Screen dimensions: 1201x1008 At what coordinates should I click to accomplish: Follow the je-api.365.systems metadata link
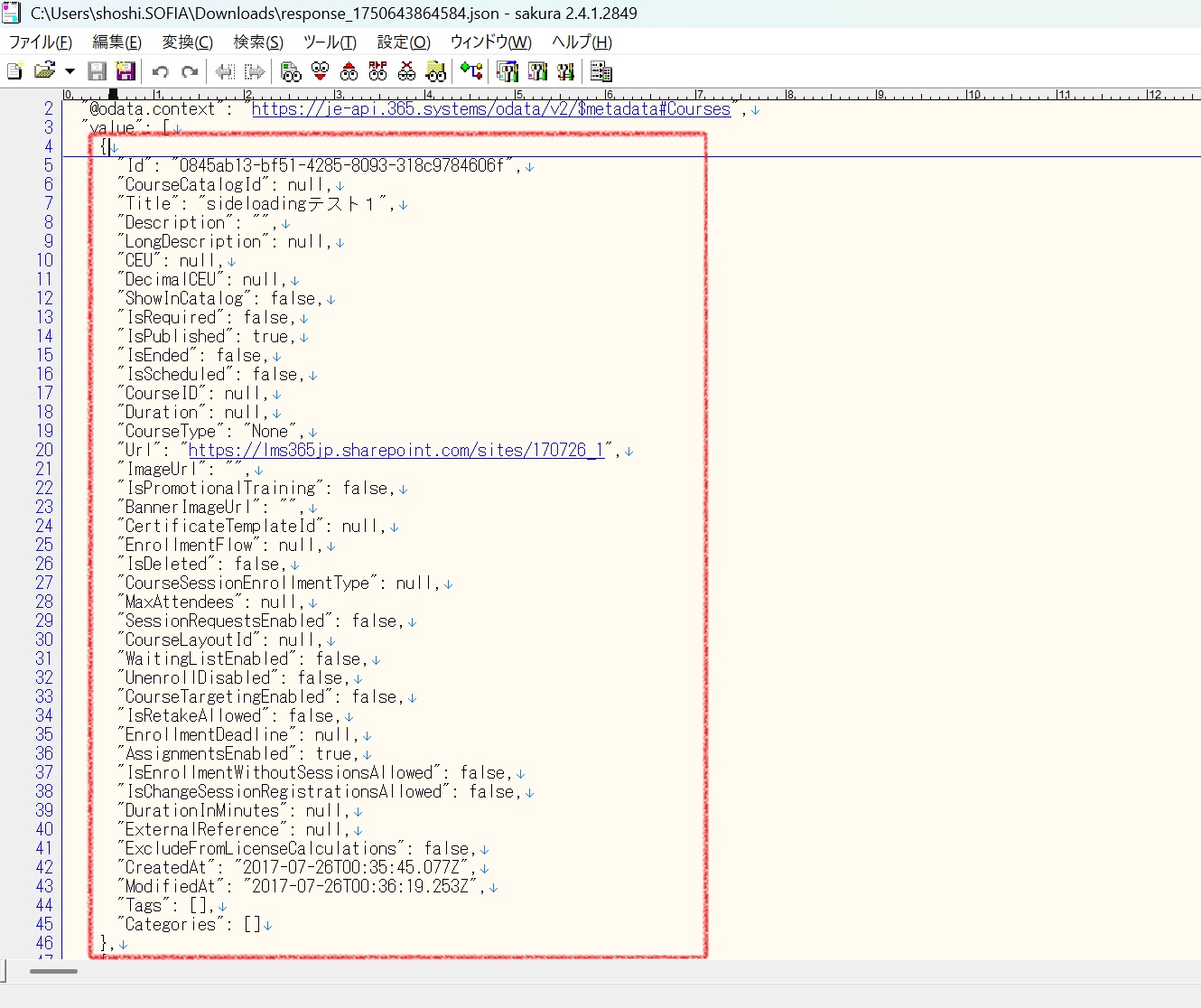coord(491,109)
